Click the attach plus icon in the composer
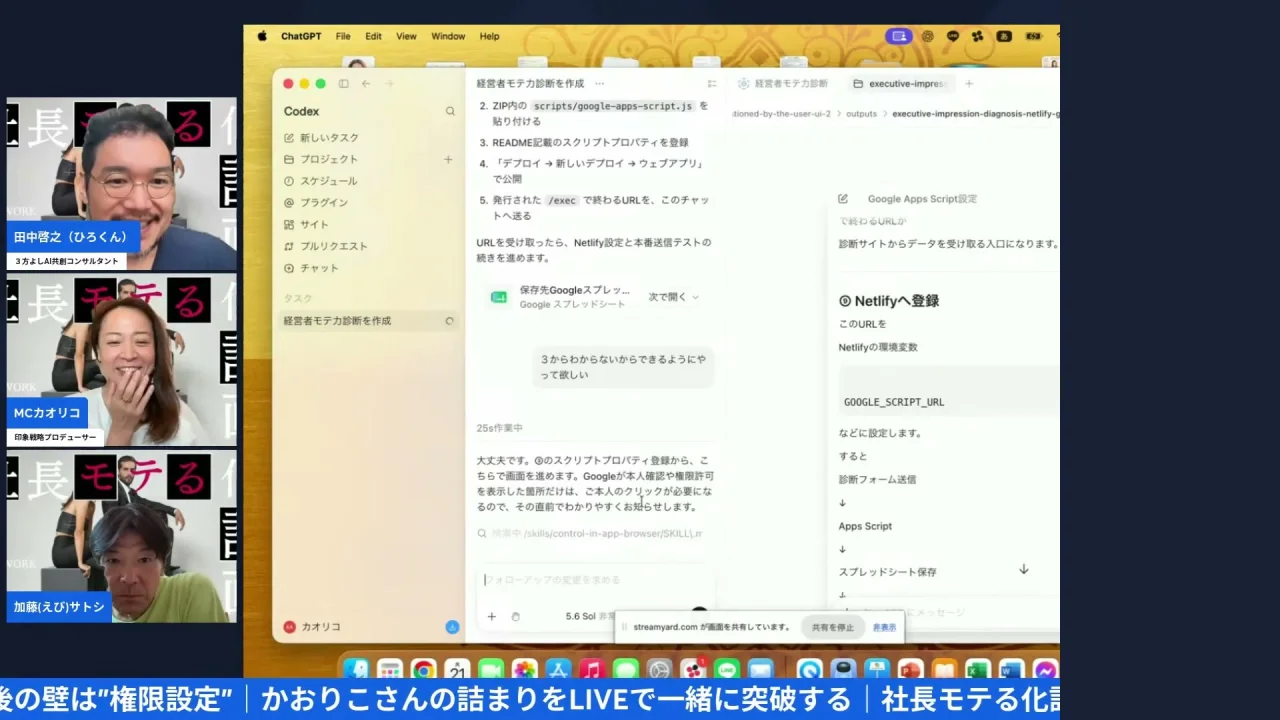Viewport: 1280px width, 720px height. (x=491, y=616)
